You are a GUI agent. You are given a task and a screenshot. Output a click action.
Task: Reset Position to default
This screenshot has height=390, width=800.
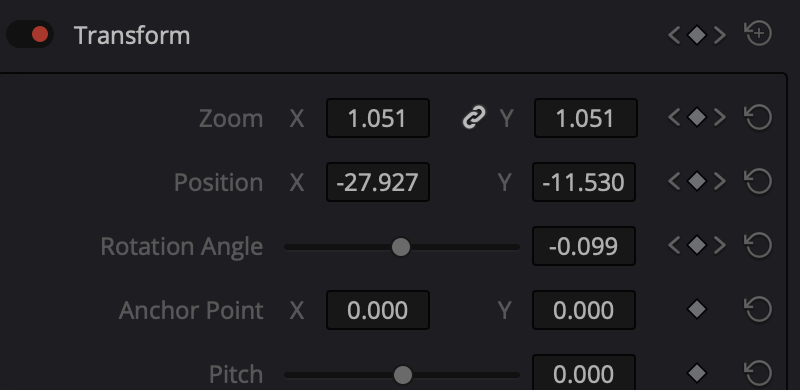[758, 181]
